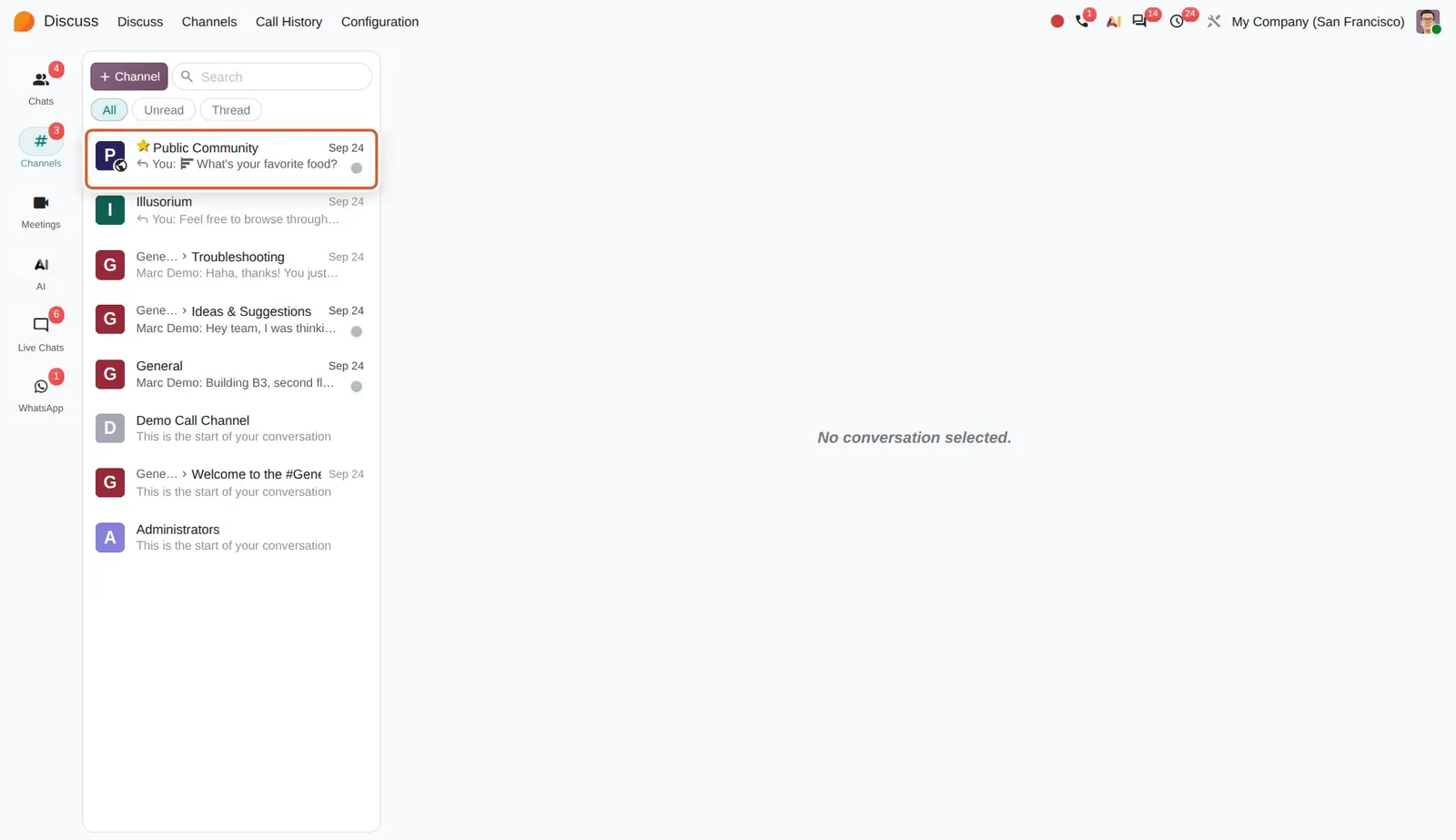Click the star icon on Public Community
This screenshot has width=1456, height=840.
point(143,146)
